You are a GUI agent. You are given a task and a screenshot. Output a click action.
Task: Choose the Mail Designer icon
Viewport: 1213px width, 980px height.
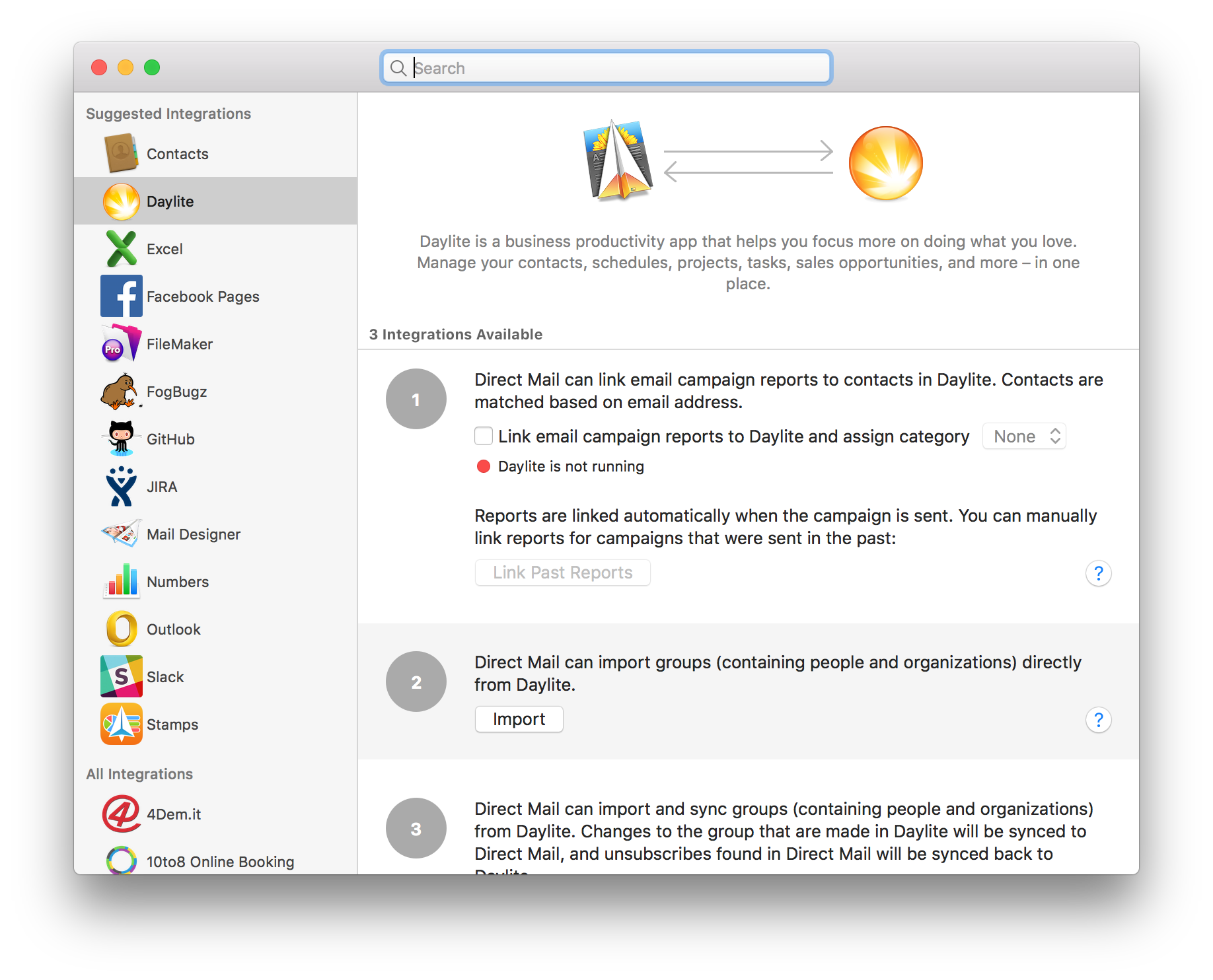pyautogui.click(x=122, y=534)
